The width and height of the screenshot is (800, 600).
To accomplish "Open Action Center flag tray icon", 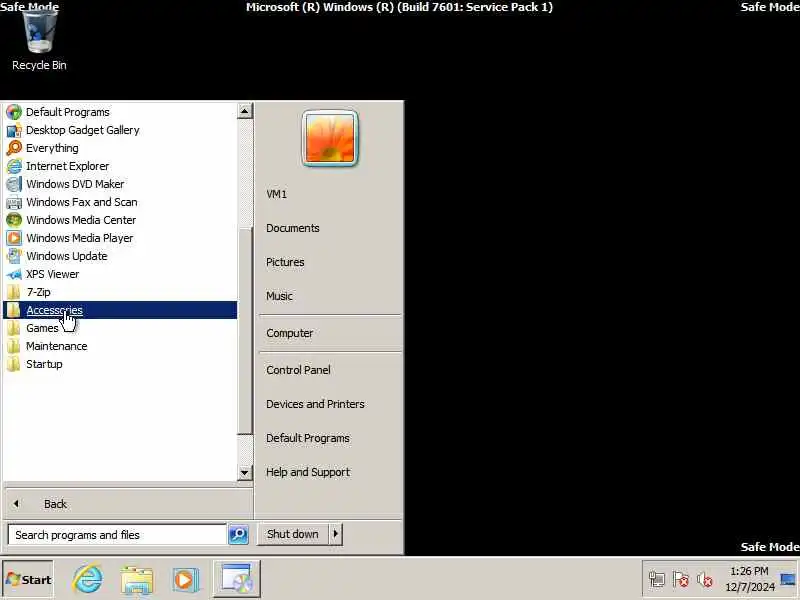I will click(681, 580).
